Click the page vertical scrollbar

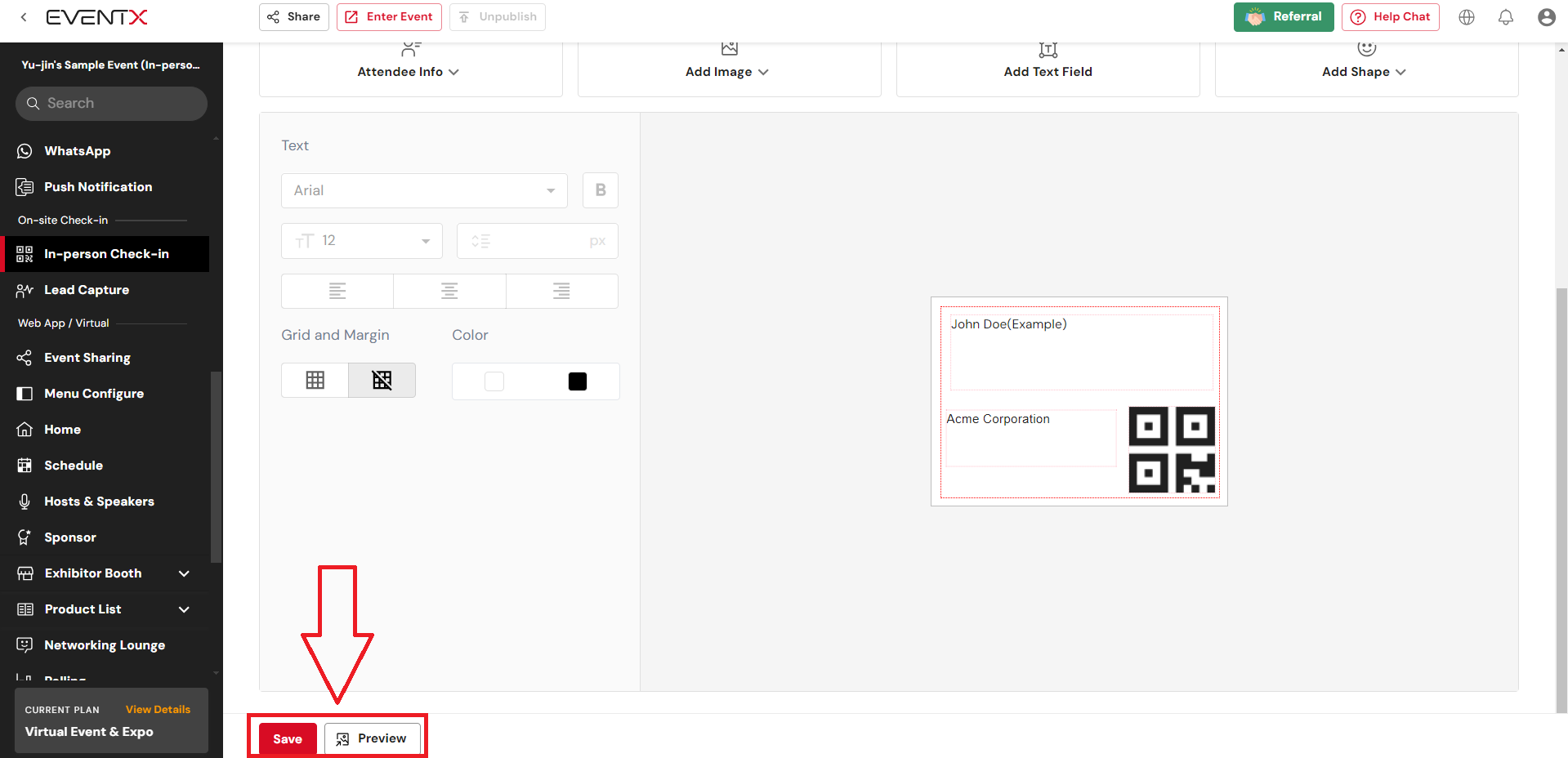click(1561, 500)
